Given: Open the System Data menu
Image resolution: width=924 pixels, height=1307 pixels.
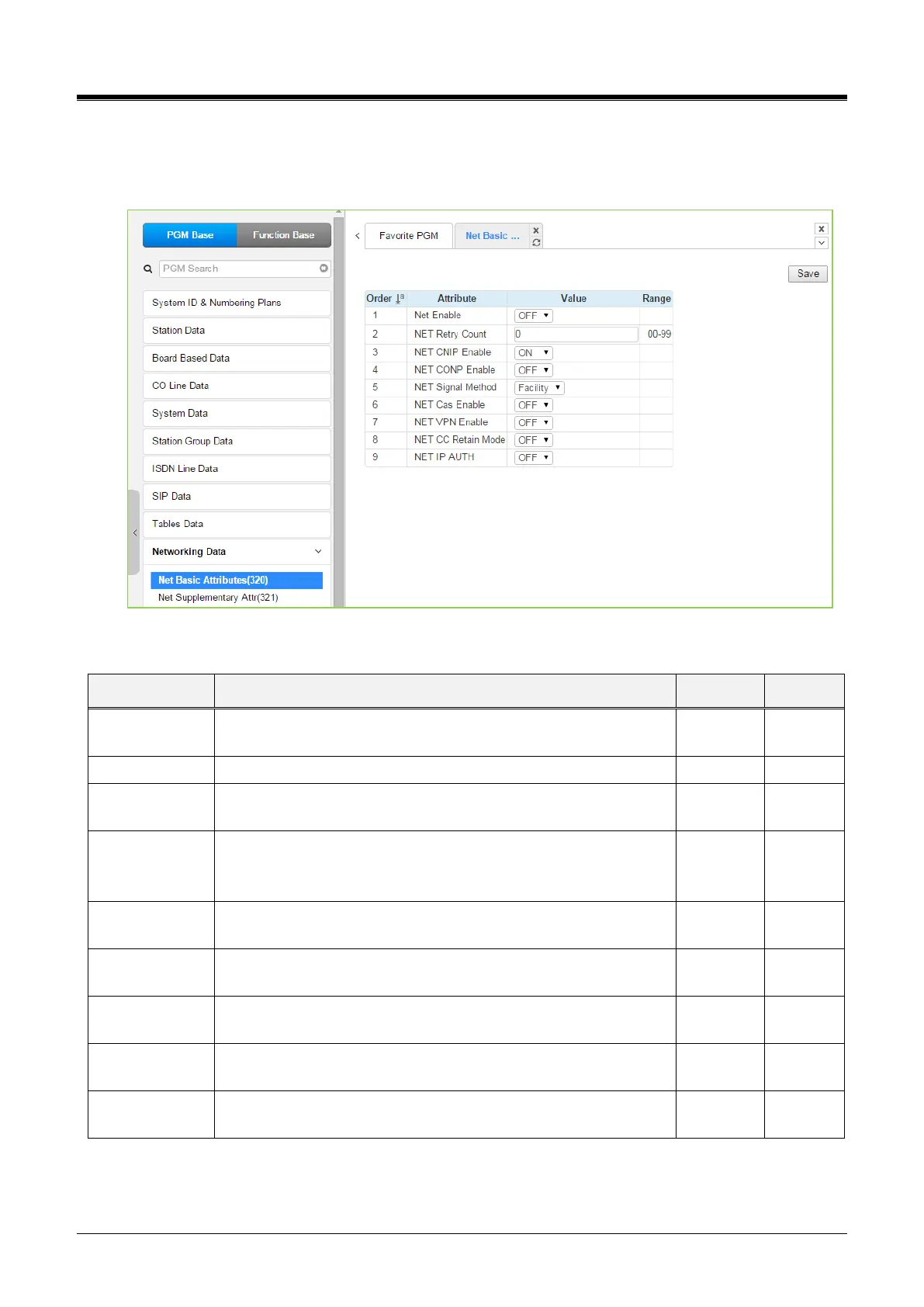Looking at the screenshot, I should point(237,414).
